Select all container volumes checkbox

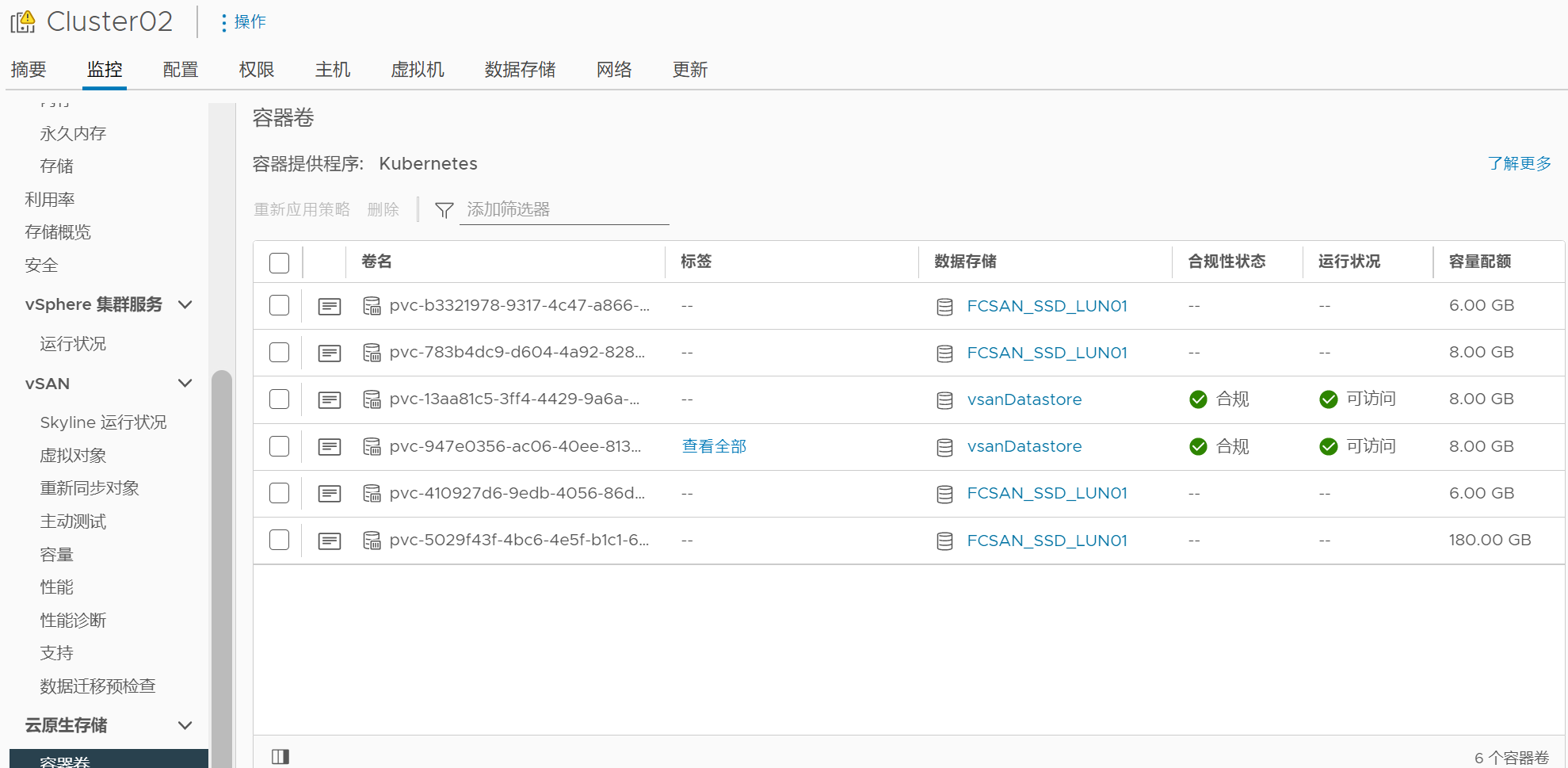click(x=279, y=262)
